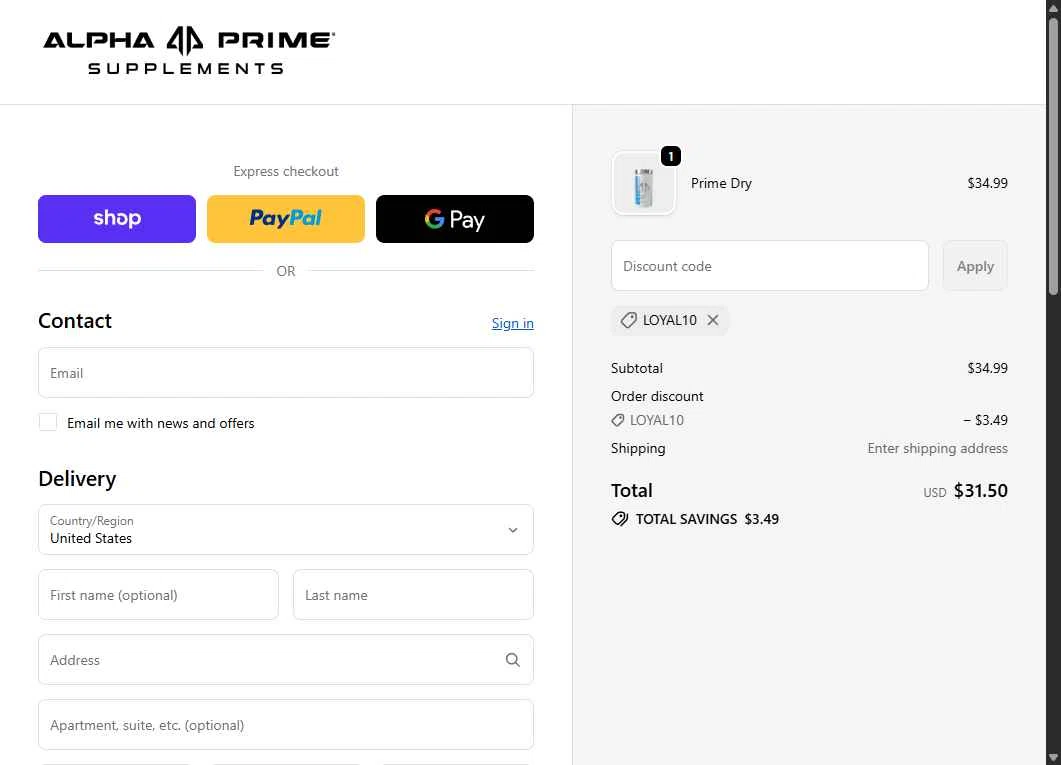Screen dimensions: 1061x765
Task: Focus the Last name field
Action: pos(413,595)
